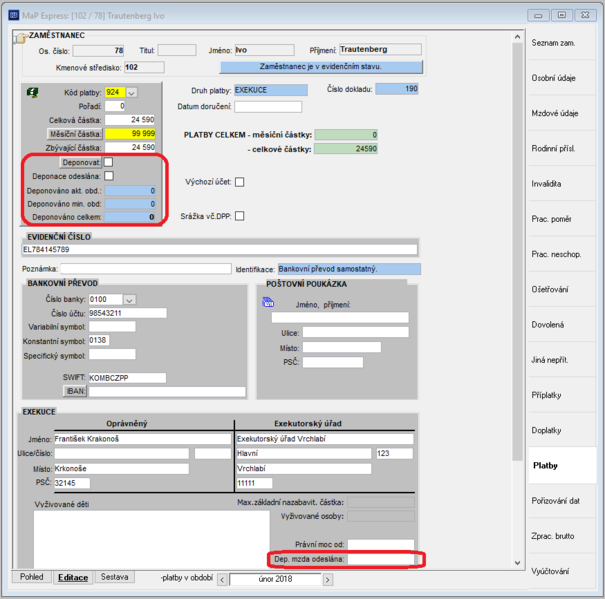Open Prac. neschop. section
This screenshot has height=599, width=605.
coord(562,254)
